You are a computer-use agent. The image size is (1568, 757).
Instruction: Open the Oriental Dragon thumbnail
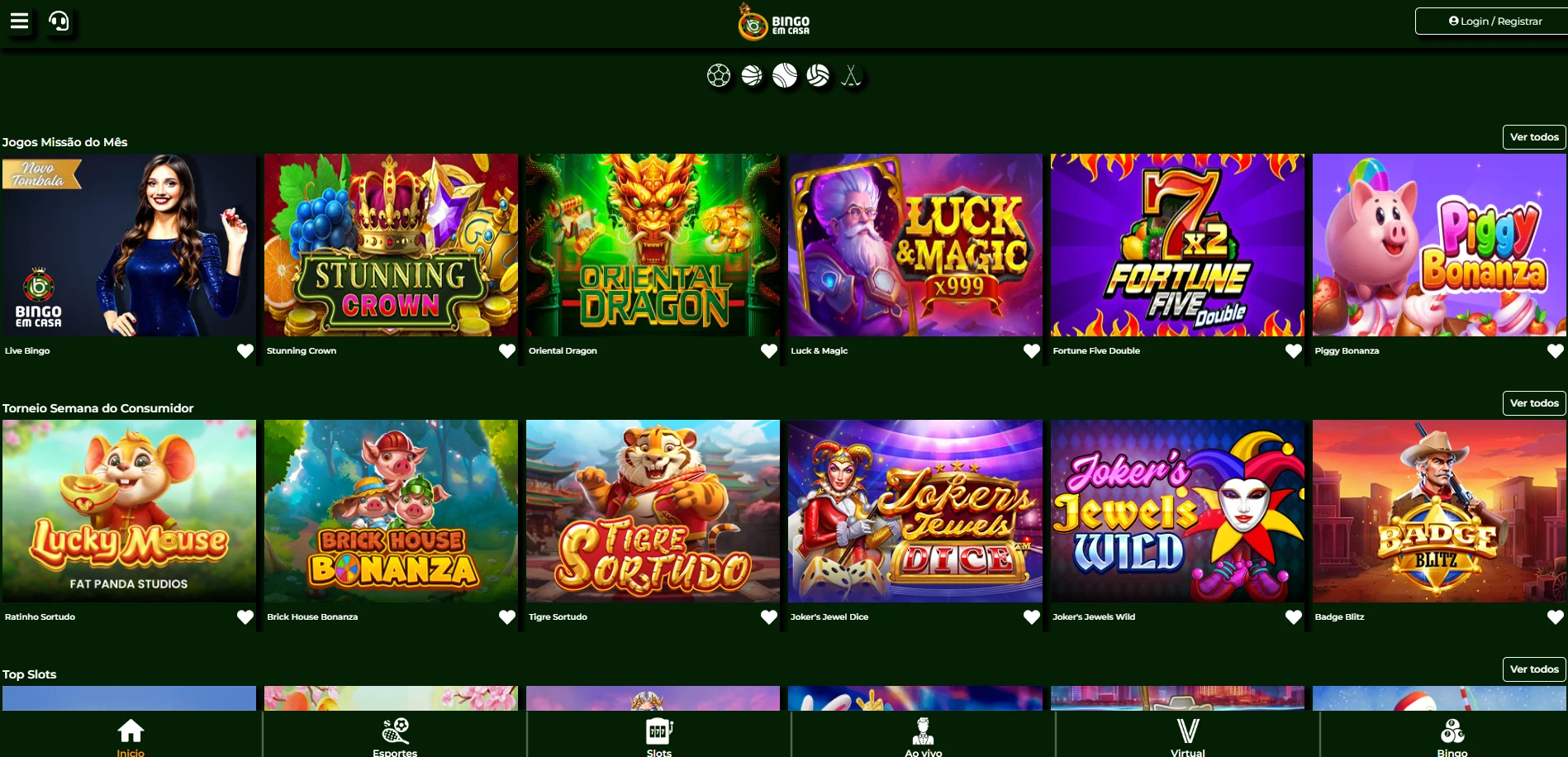pos(653,245)
